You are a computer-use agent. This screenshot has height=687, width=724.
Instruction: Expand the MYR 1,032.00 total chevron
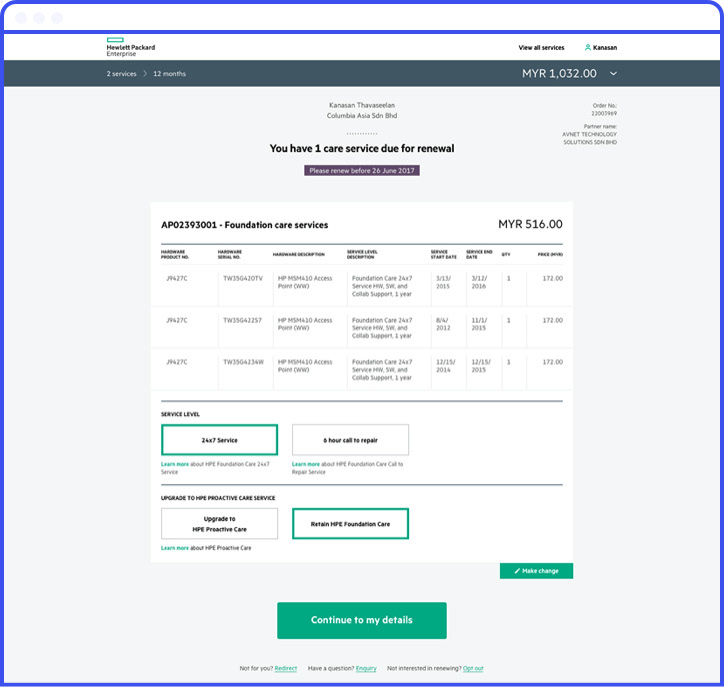pos(613,73)
